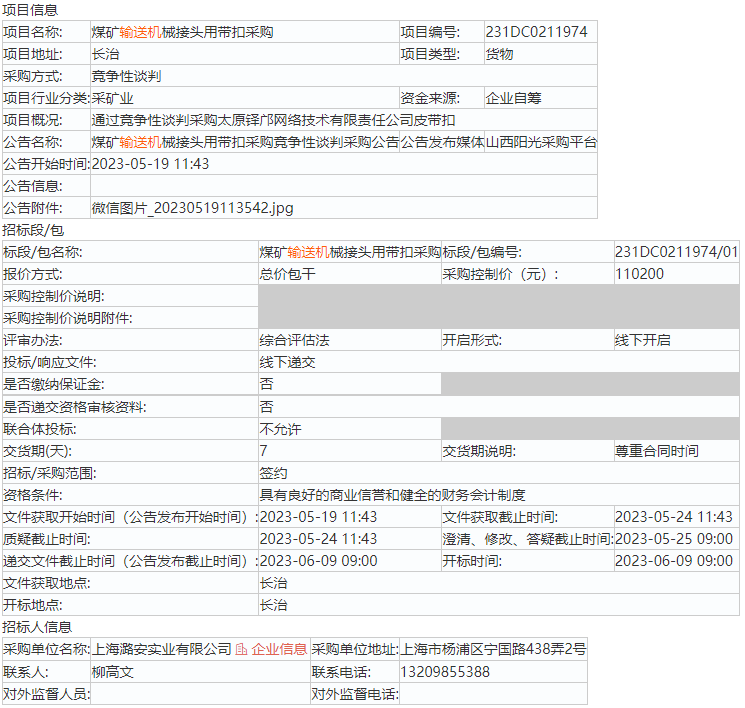
Task: Click package number 231DC0211974/01
Action: coord(677,252)
